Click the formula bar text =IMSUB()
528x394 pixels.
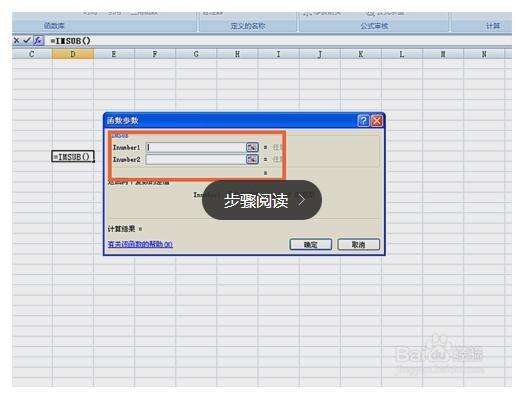point(70,41)
